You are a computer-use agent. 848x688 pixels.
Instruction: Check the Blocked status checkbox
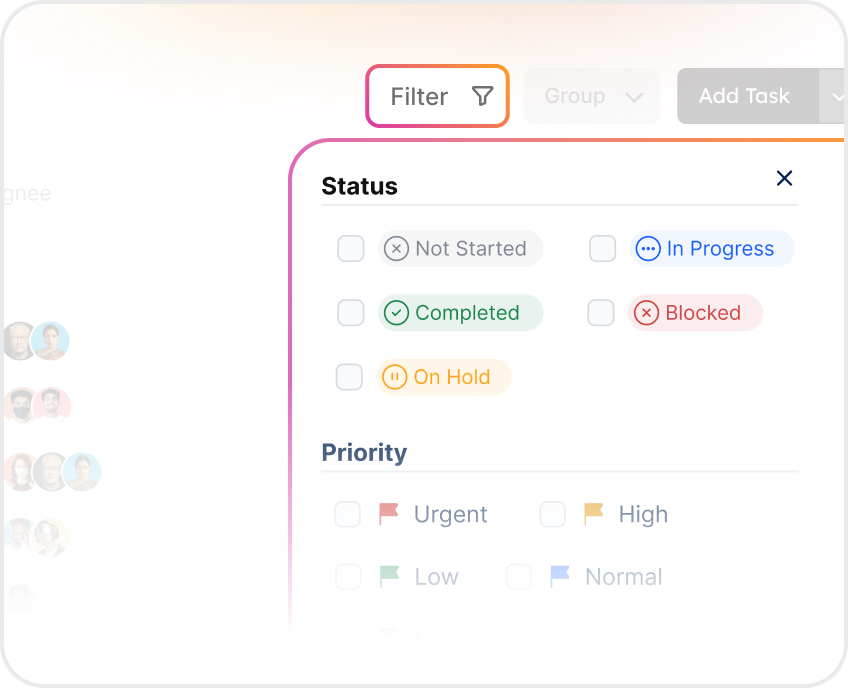tap(600, 313)
